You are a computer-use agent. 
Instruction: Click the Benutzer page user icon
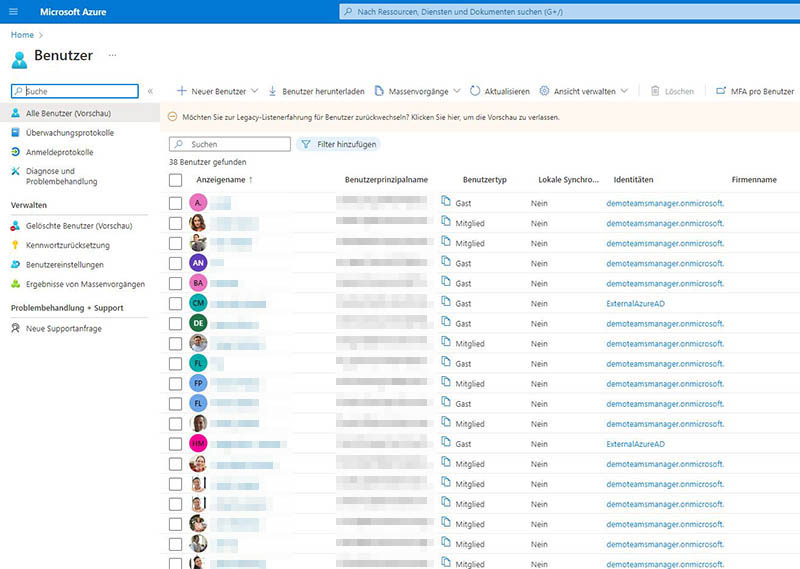[x=19, y=60]
